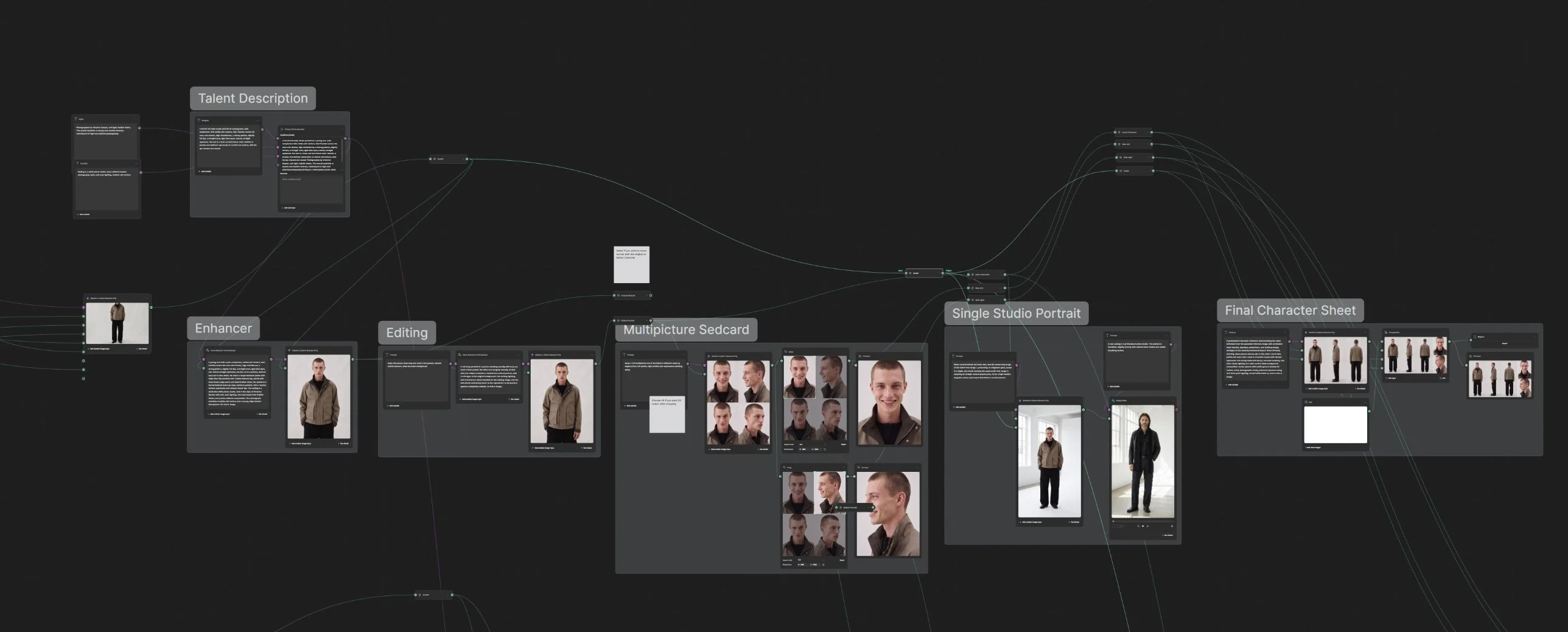Screen dimensions: 1568x632
Task: Open the options menu of the upper Sedcard preview node
Action: (x=918, y=356)
